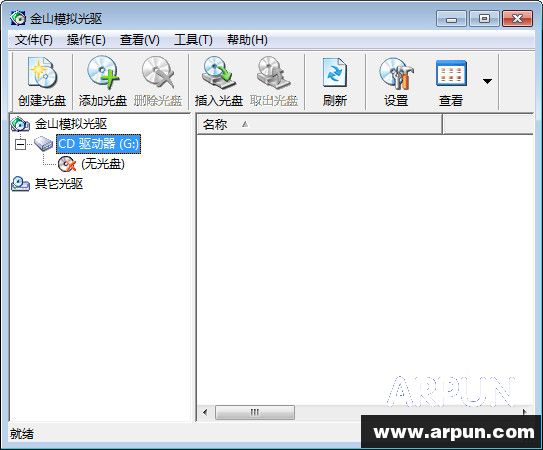Click the greyed 取出光盘 toolbar icon
The image size is (543, 450).
[x=274, y=73]
